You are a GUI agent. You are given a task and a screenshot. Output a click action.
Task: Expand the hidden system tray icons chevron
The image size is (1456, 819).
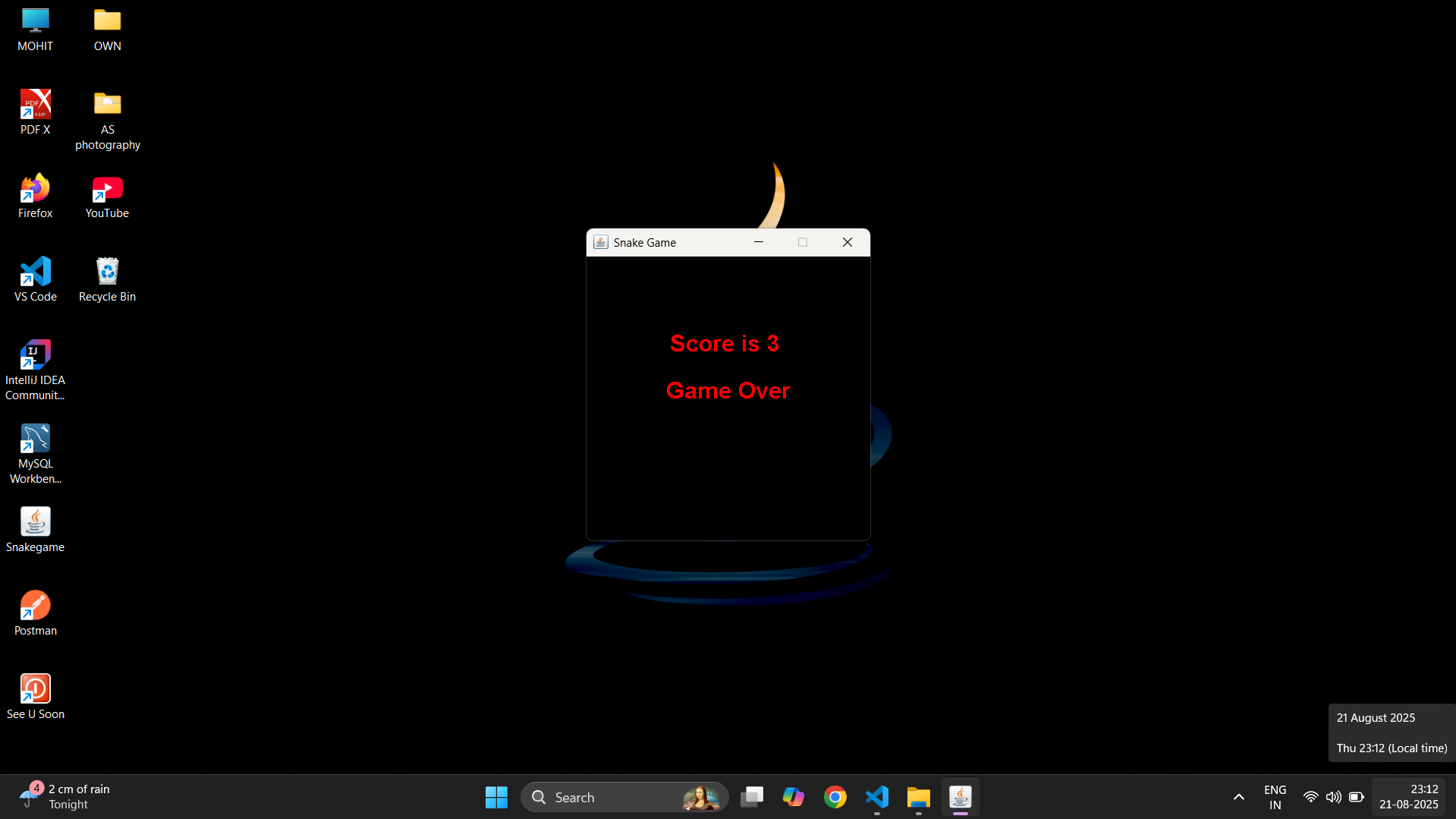pos(1238,797)
